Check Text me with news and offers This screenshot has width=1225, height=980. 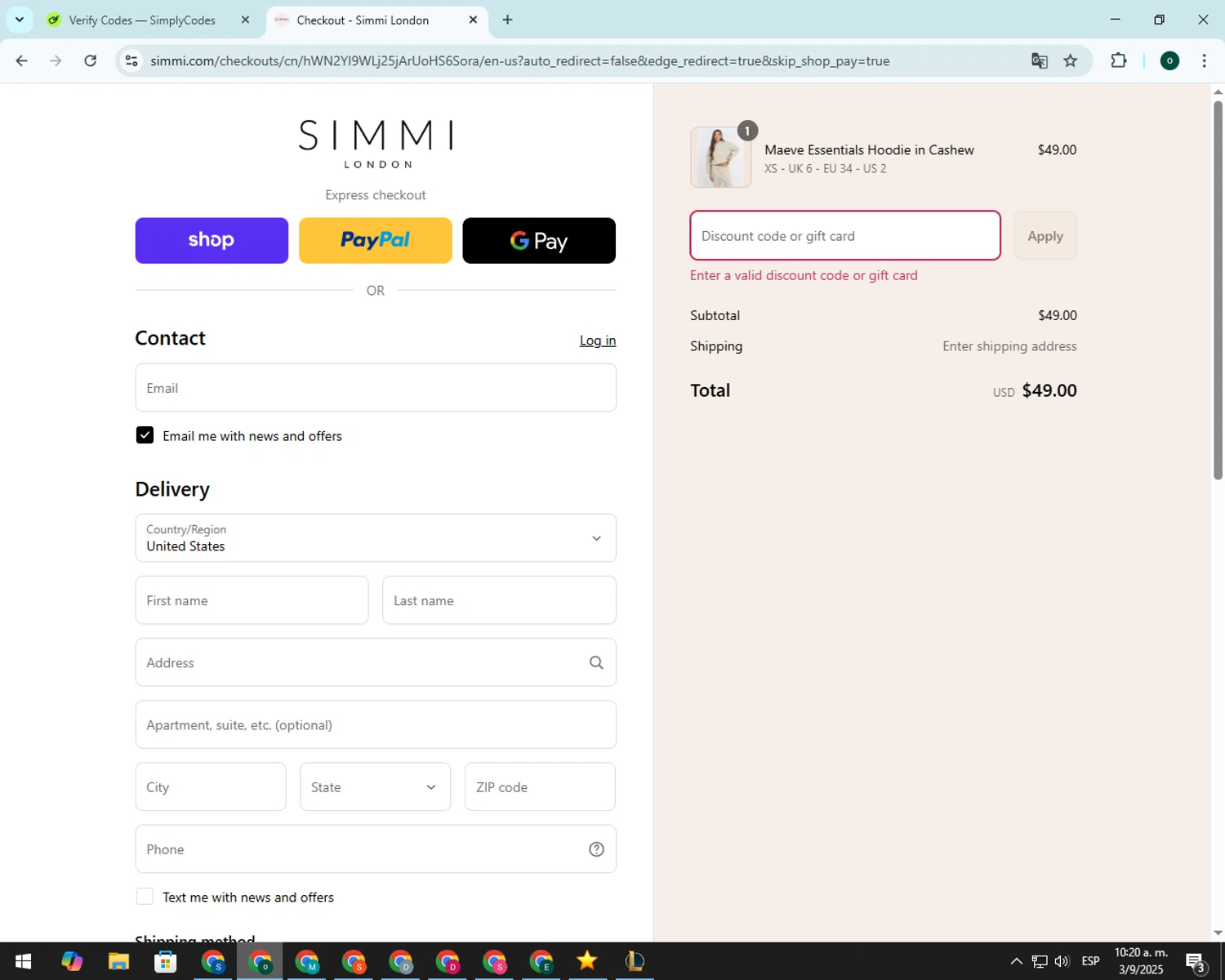click(145, 897)
